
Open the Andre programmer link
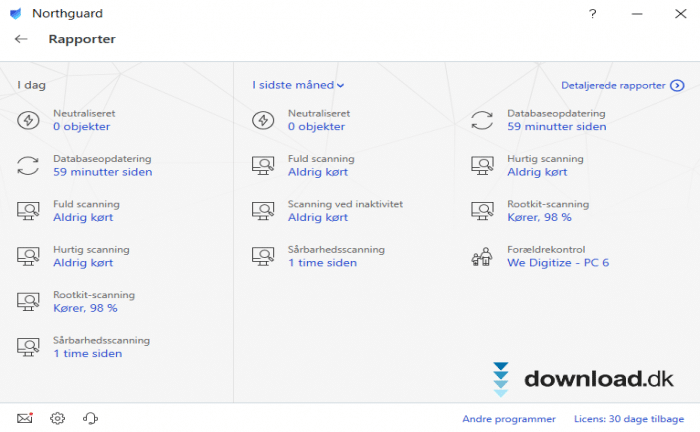pyautogui.click(x=508, y=419)
